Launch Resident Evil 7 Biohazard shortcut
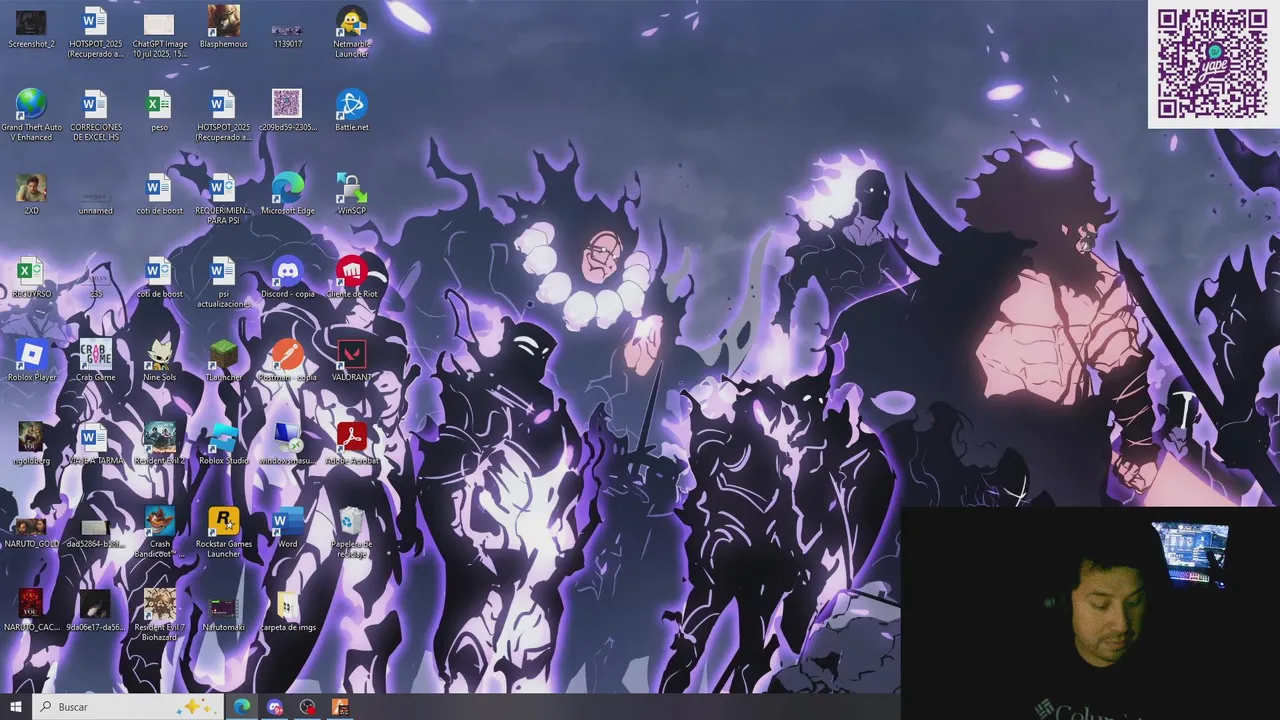The height and width of the screenshot is (720, 1280). pyautogui.click(x=159, y=615)
